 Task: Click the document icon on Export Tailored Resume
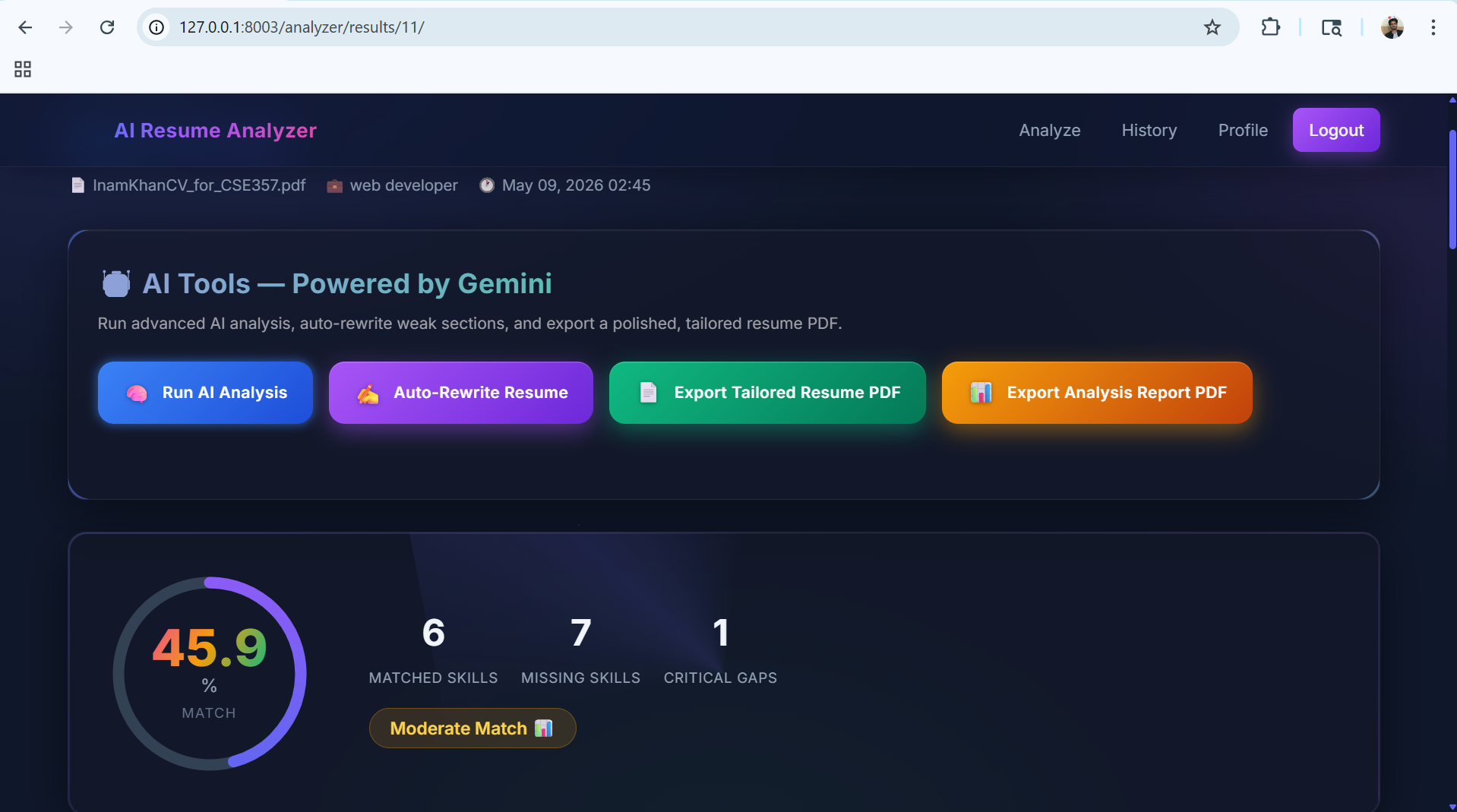648,393
